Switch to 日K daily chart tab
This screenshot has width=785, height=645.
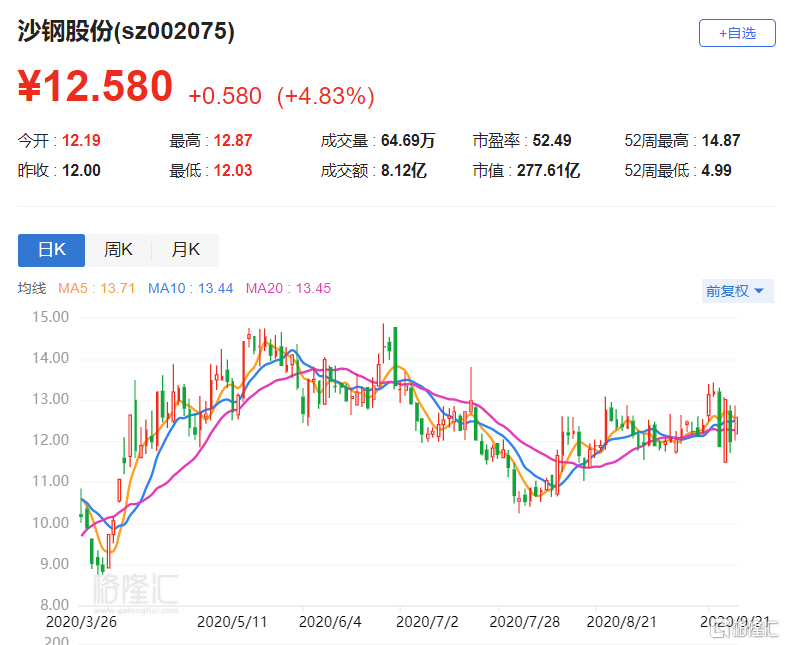[x=52, y=250]
